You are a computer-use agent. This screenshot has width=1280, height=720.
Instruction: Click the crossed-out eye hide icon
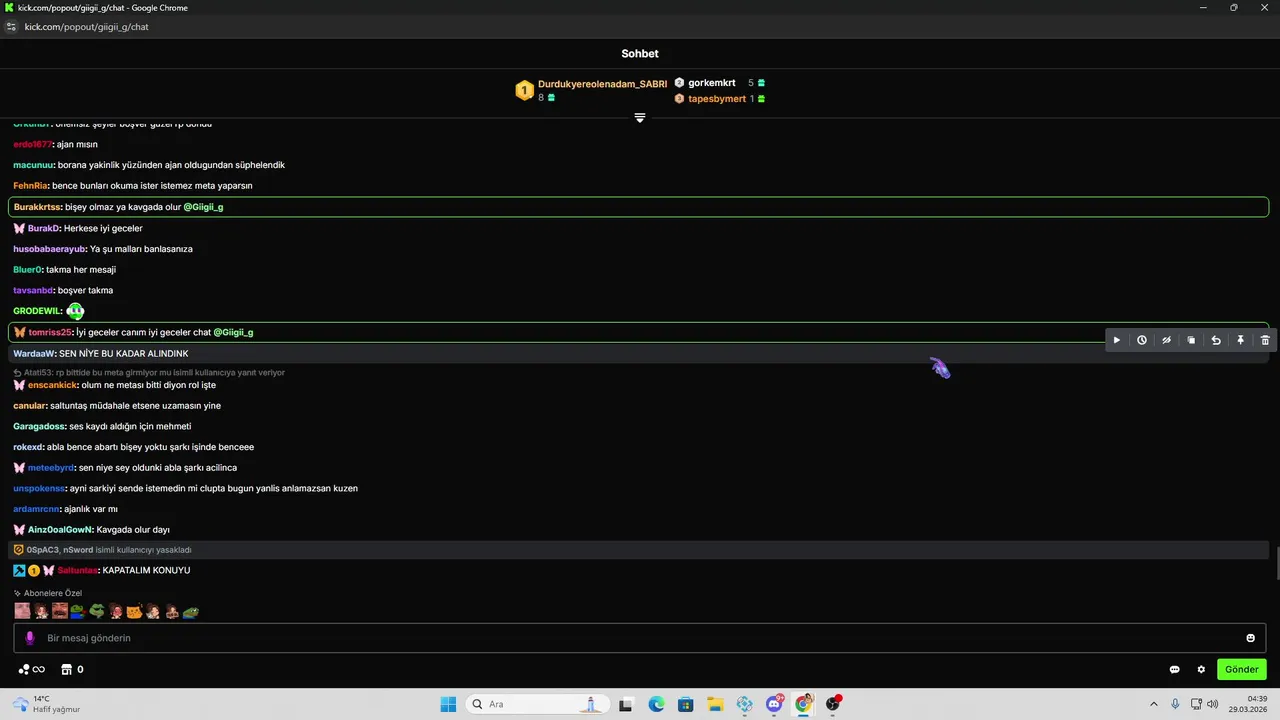(1166, 340)
